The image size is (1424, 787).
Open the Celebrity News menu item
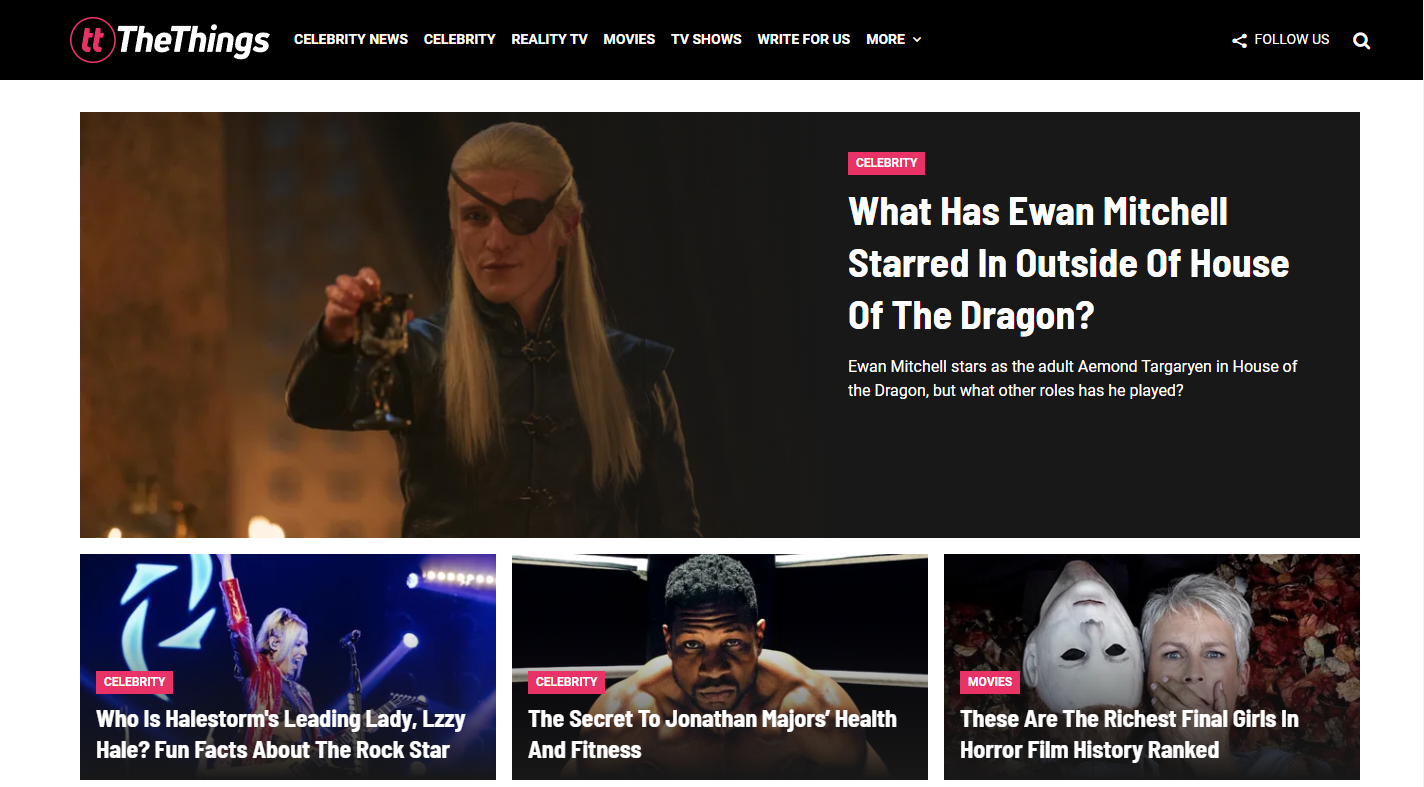click(351, 39)
